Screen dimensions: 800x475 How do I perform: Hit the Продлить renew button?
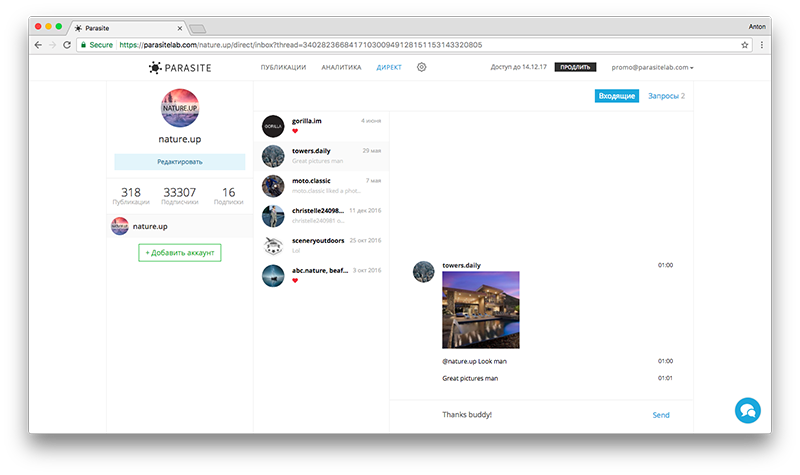click(575, 67)
